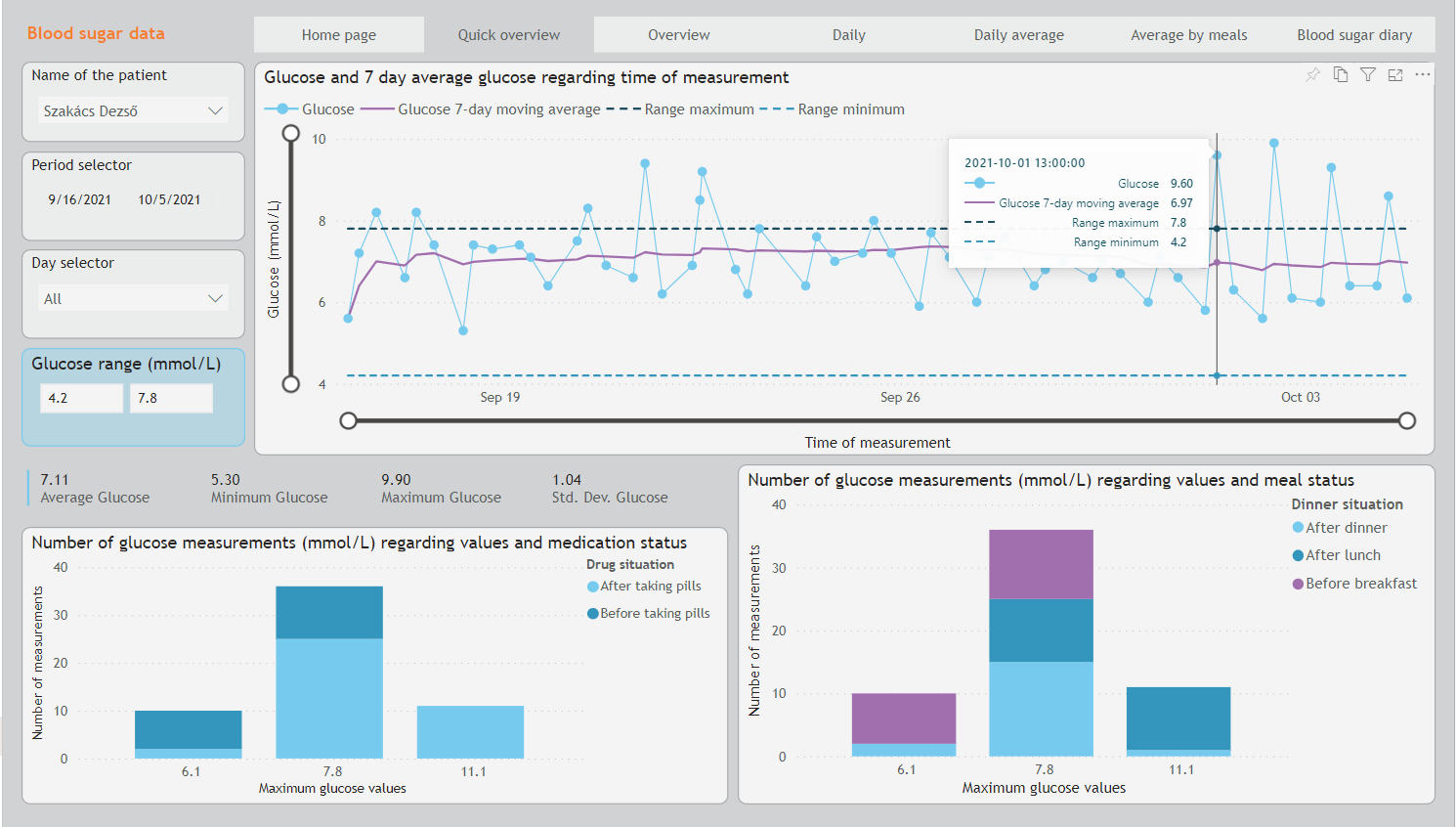The image size is (1456, 827).
Task: Click the bottom handle of vertical zoom slider
Action: [290, 383]
